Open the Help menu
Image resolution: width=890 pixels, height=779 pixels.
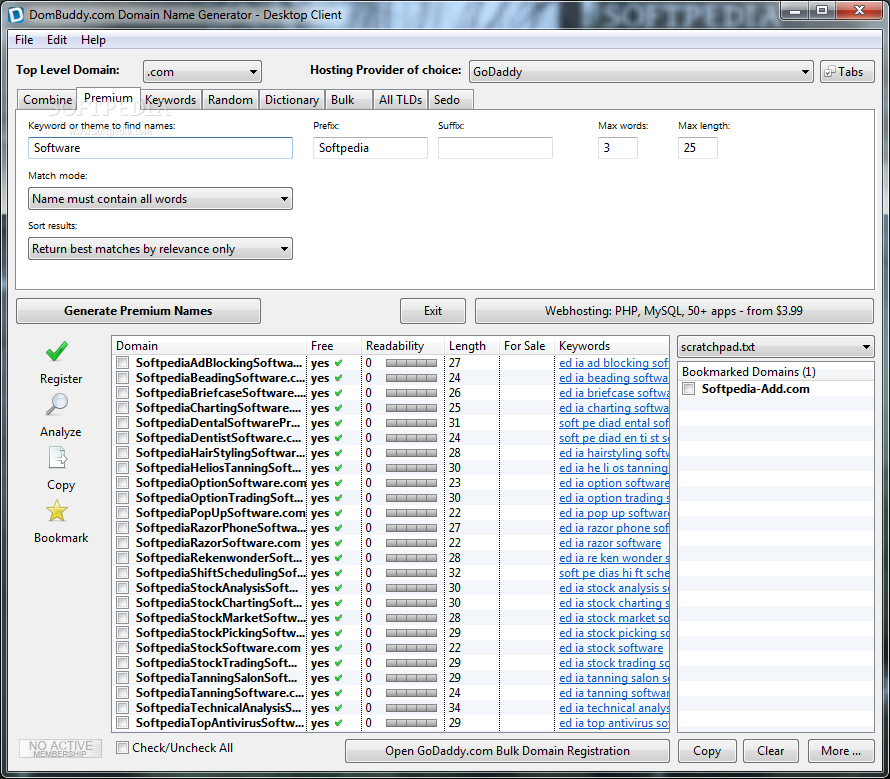(x=93, y=40)
